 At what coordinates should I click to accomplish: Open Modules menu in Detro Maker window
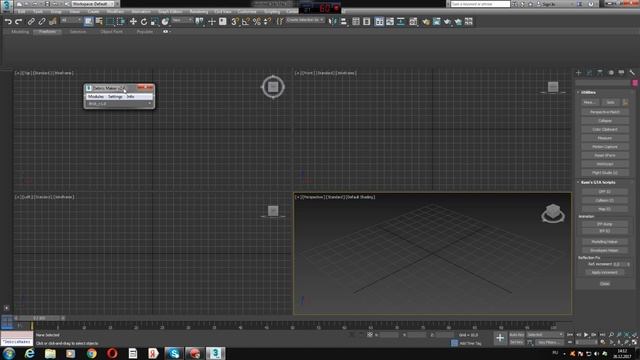point(96,97)
